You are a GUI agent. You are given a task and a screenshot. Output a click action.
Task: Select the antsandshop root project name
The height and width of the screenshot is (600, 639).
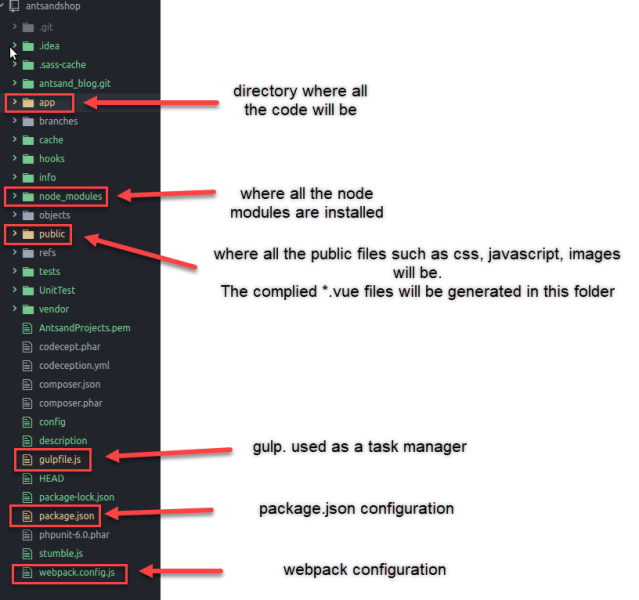pyautogui.click(x=53, y=6)
